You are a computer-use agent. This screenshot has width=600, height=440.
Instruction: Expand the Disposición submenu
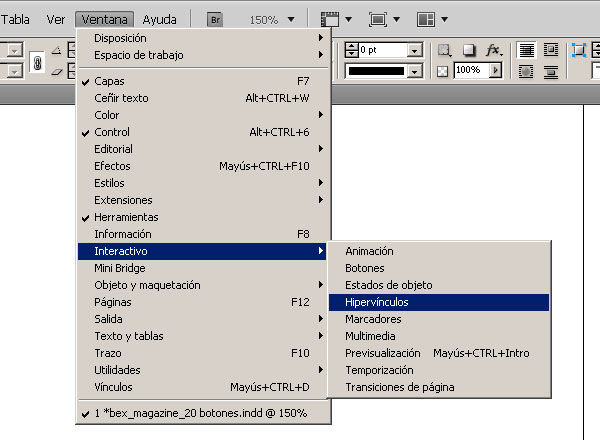[x=202, y=38]
